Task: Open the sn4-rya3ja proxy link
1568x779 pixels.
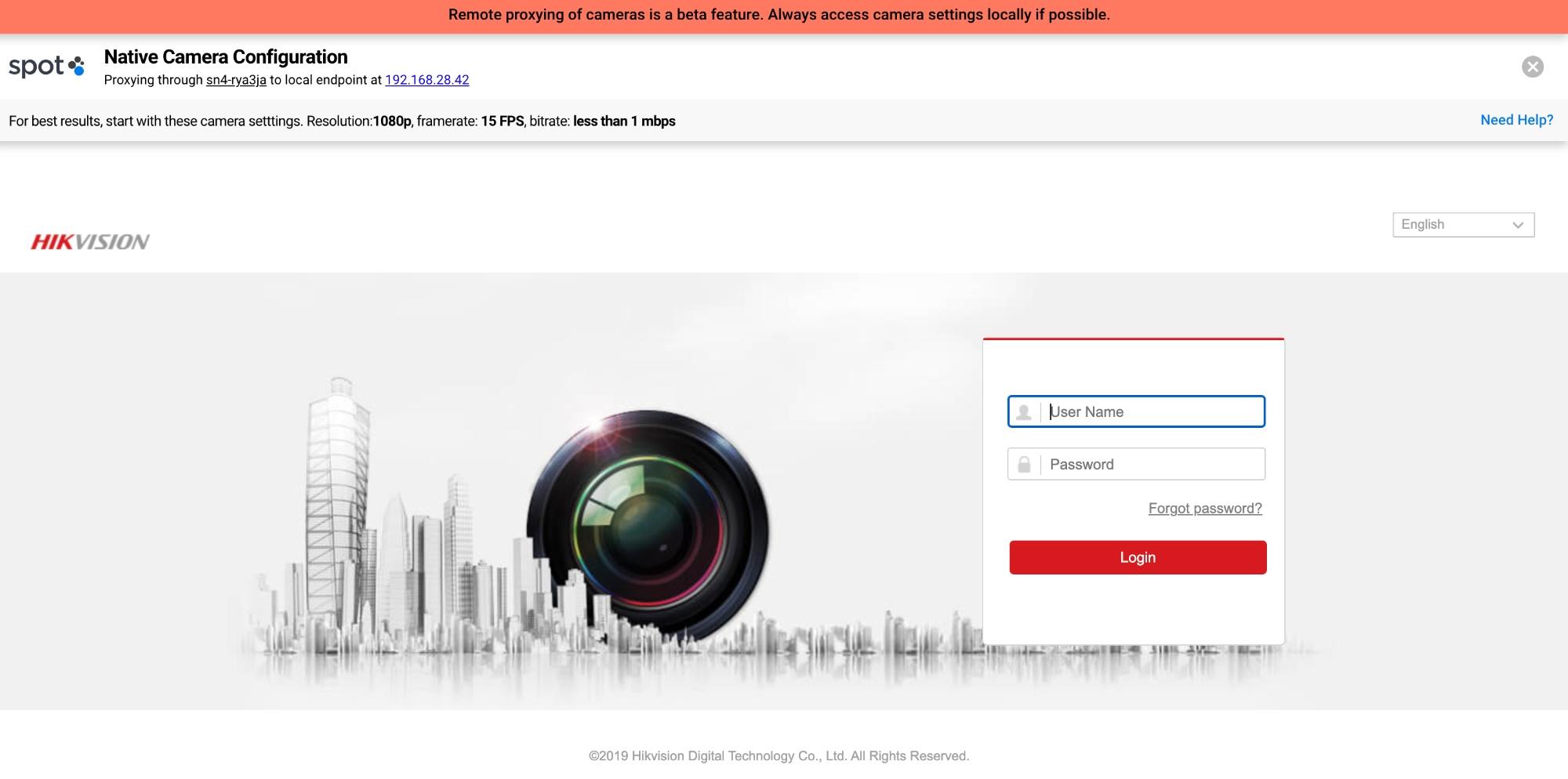Action: point(236,80)
